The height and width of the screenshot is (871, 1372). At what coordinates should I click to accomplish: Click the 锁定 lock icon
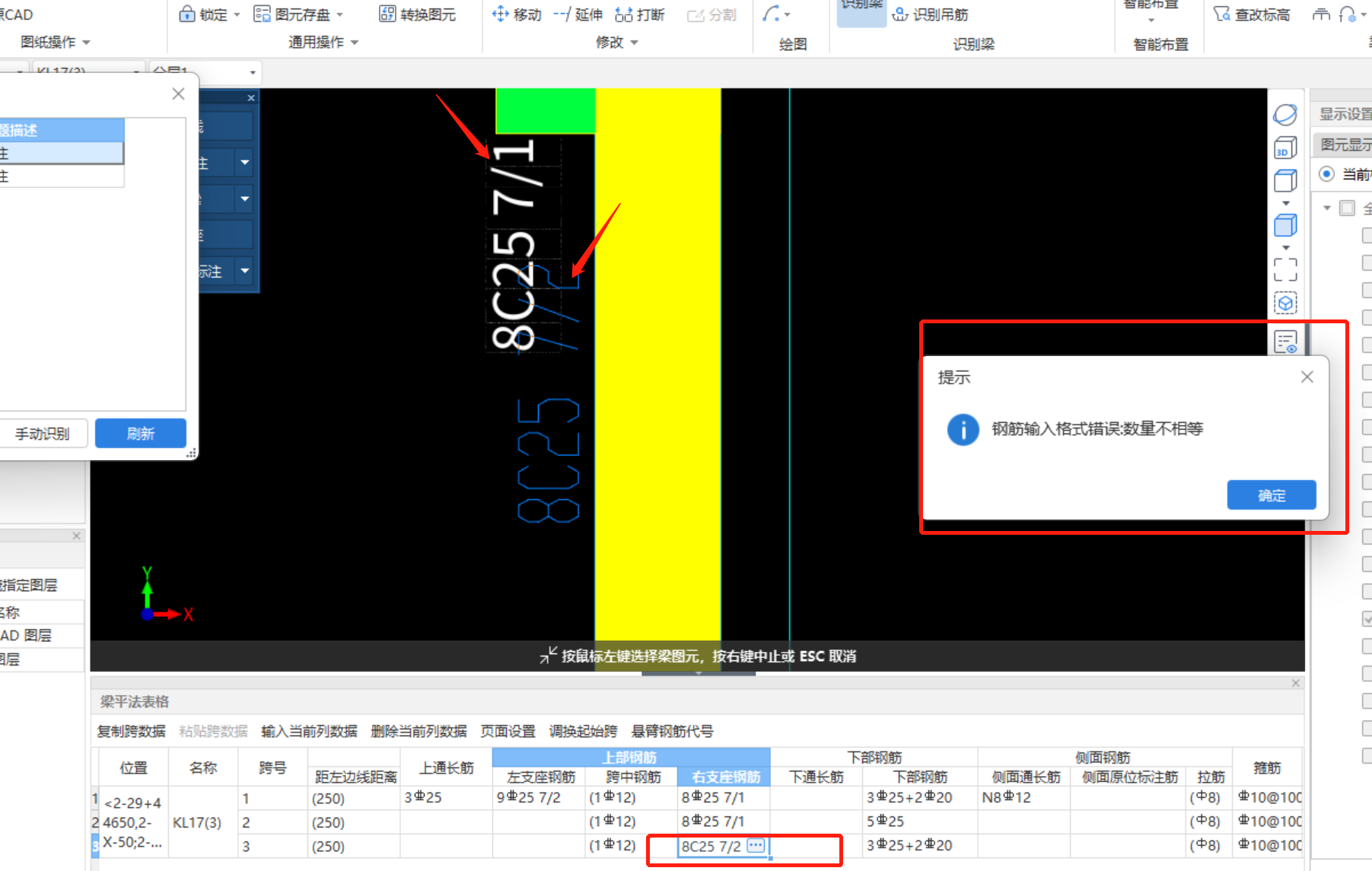(186, 14)
